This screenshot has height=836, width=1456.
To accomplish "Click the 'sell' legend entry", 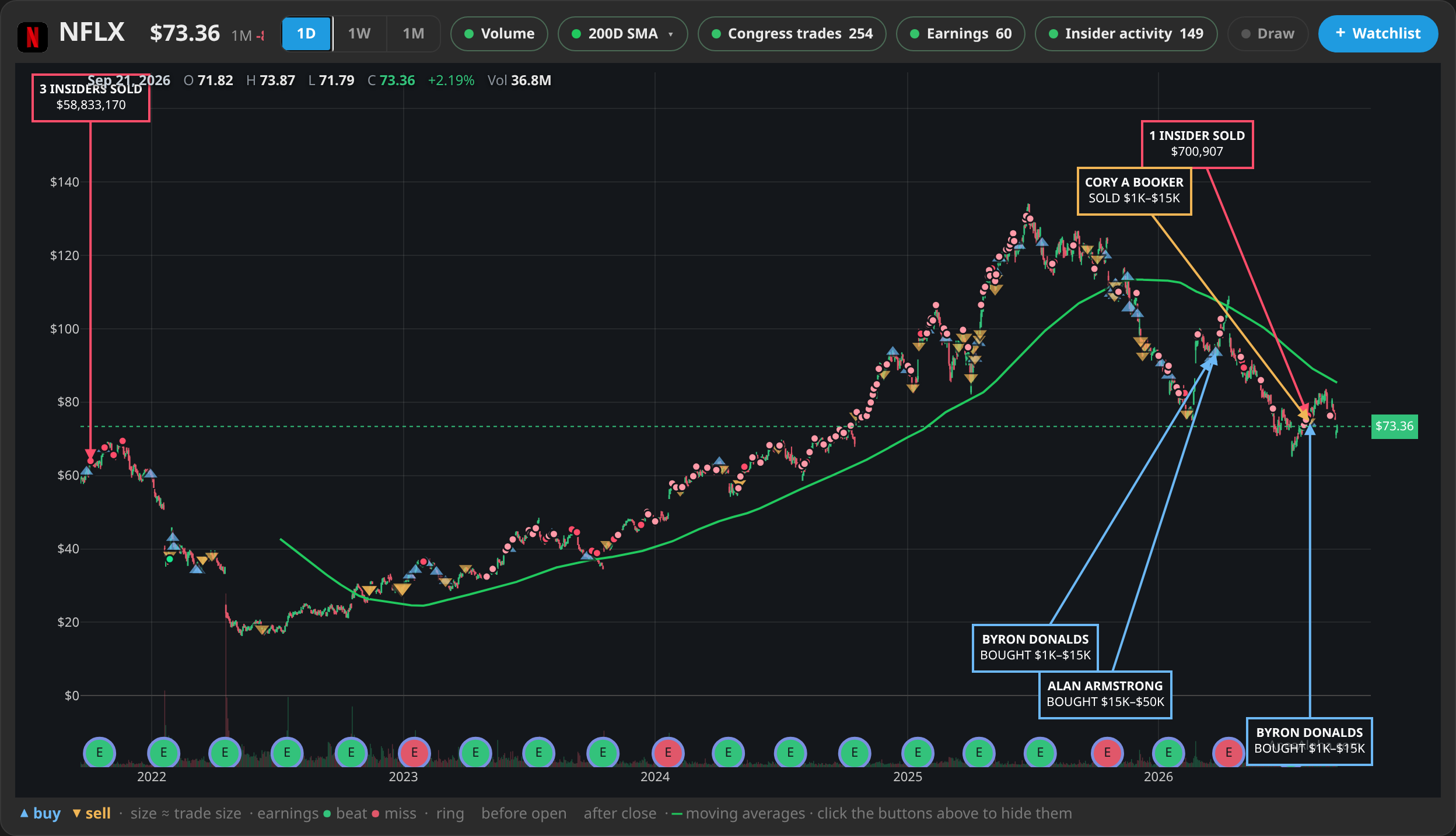I will pyautogui.click(x=92, y=813).
